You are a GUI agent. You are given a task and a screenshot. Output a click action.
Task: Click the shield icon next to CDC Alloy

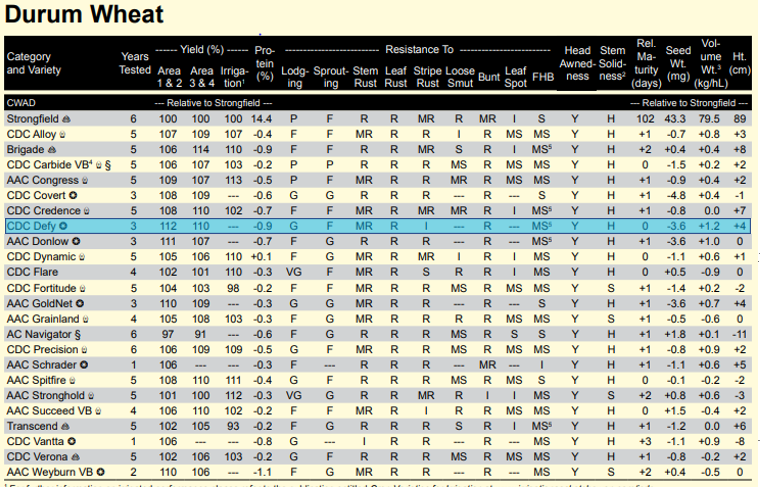(x=62, y=135)
